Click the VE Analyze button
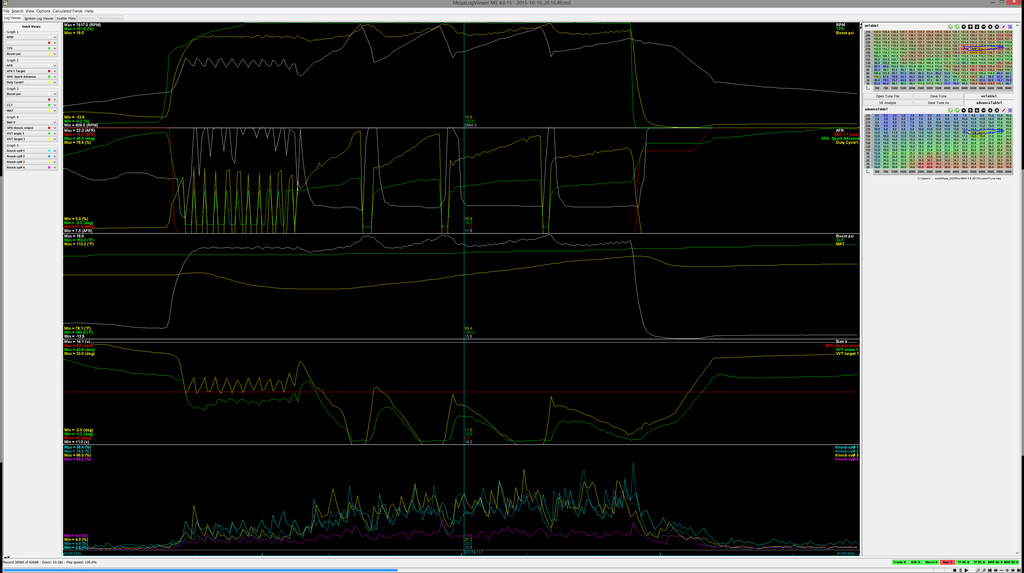 [888, 102]
